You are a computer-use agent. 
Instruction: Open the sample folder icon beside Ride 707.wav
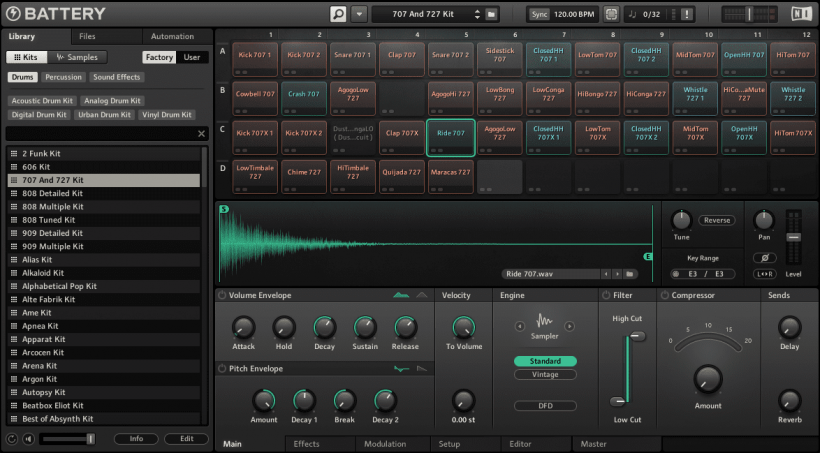click(x=630, y=274)
